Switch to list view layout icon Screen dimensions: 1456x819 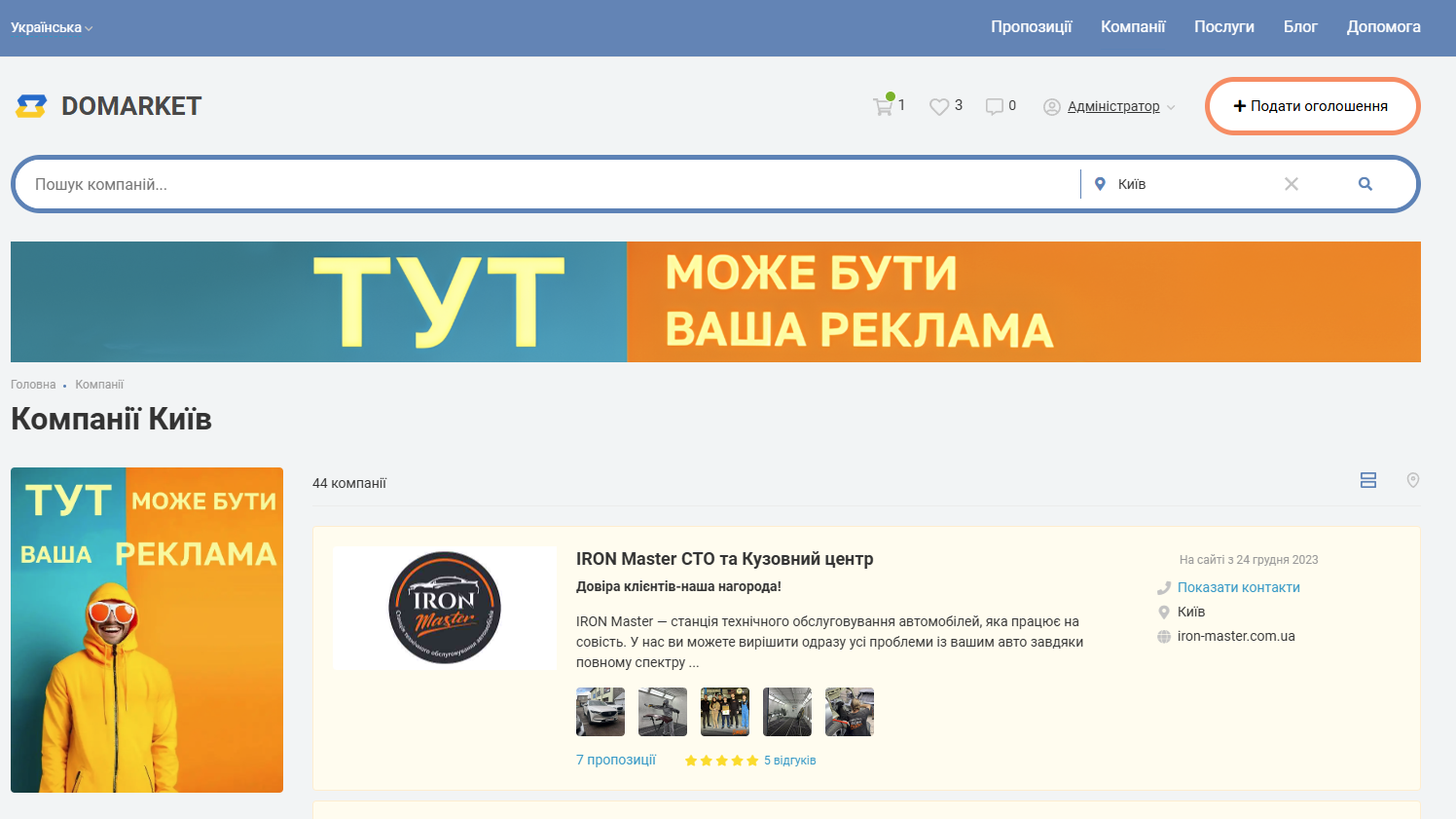(1368, 480)
